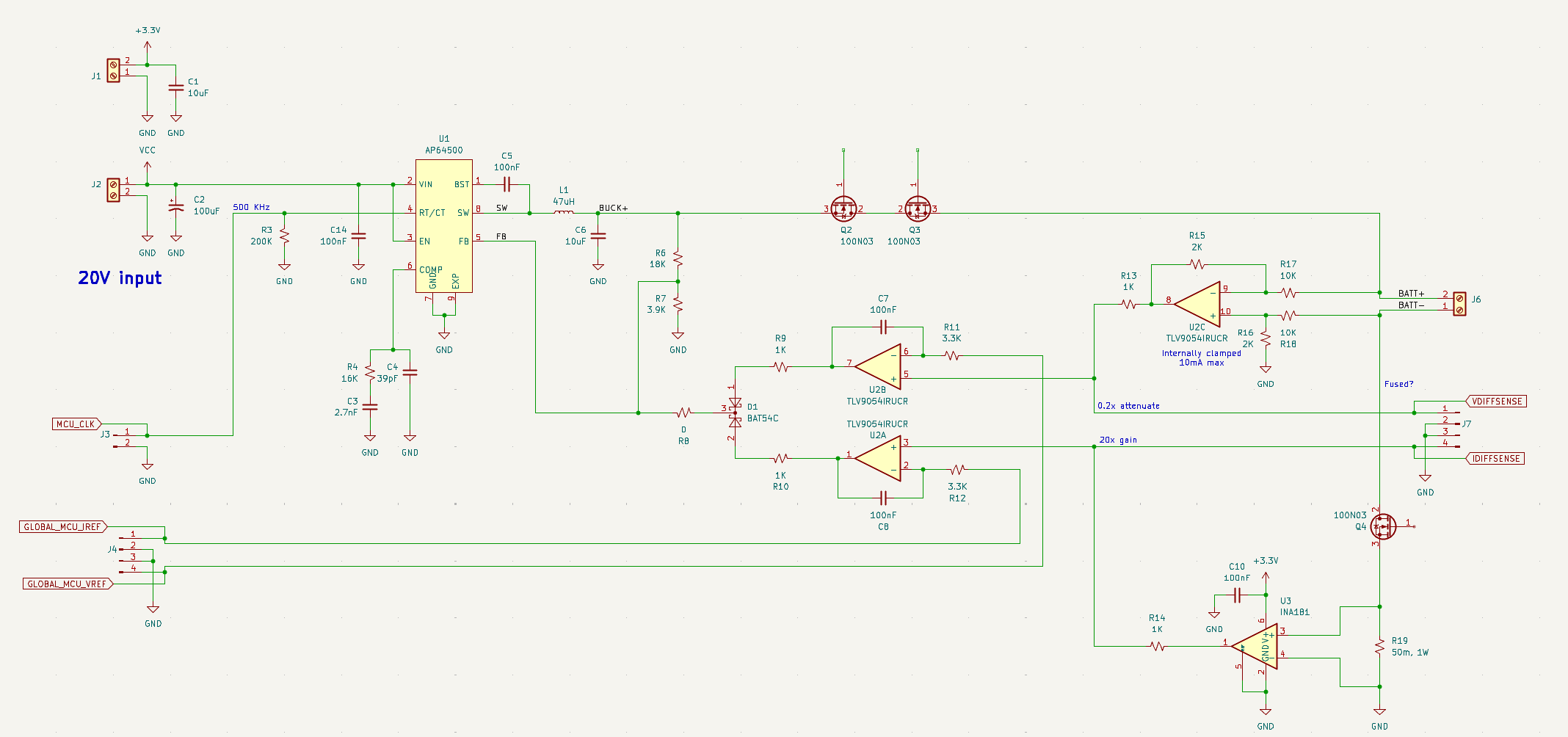Click the U2C op-amp triangle
The height and width of the screenshot is (737, 1568).
[x=1197, y=304]
